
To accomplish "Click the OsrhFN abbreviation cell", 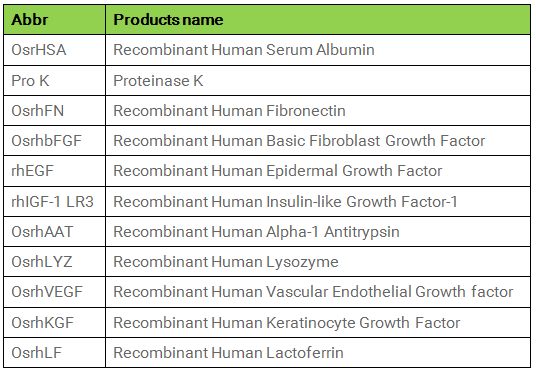I will 55,111.
